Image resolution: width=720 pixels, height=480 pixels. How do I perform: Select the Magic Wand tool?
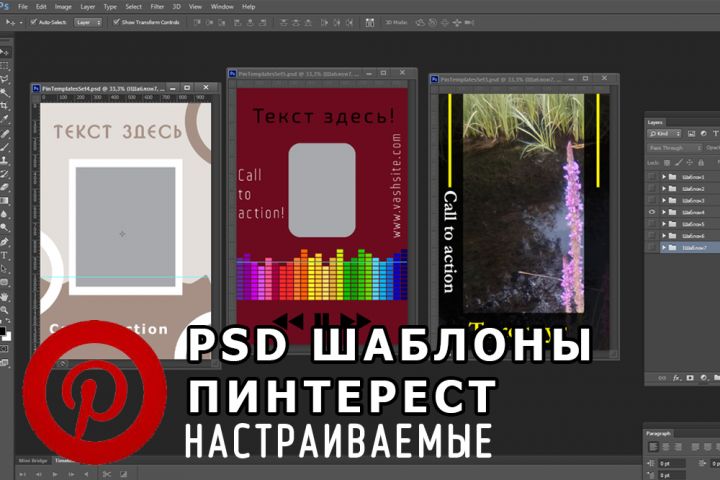[4, 93]
